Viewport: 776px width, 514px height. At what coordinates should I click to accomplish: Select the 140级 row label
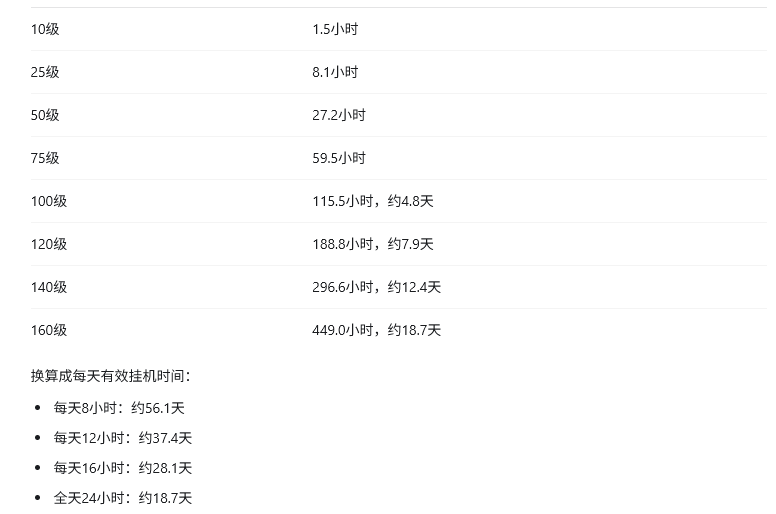49,287
